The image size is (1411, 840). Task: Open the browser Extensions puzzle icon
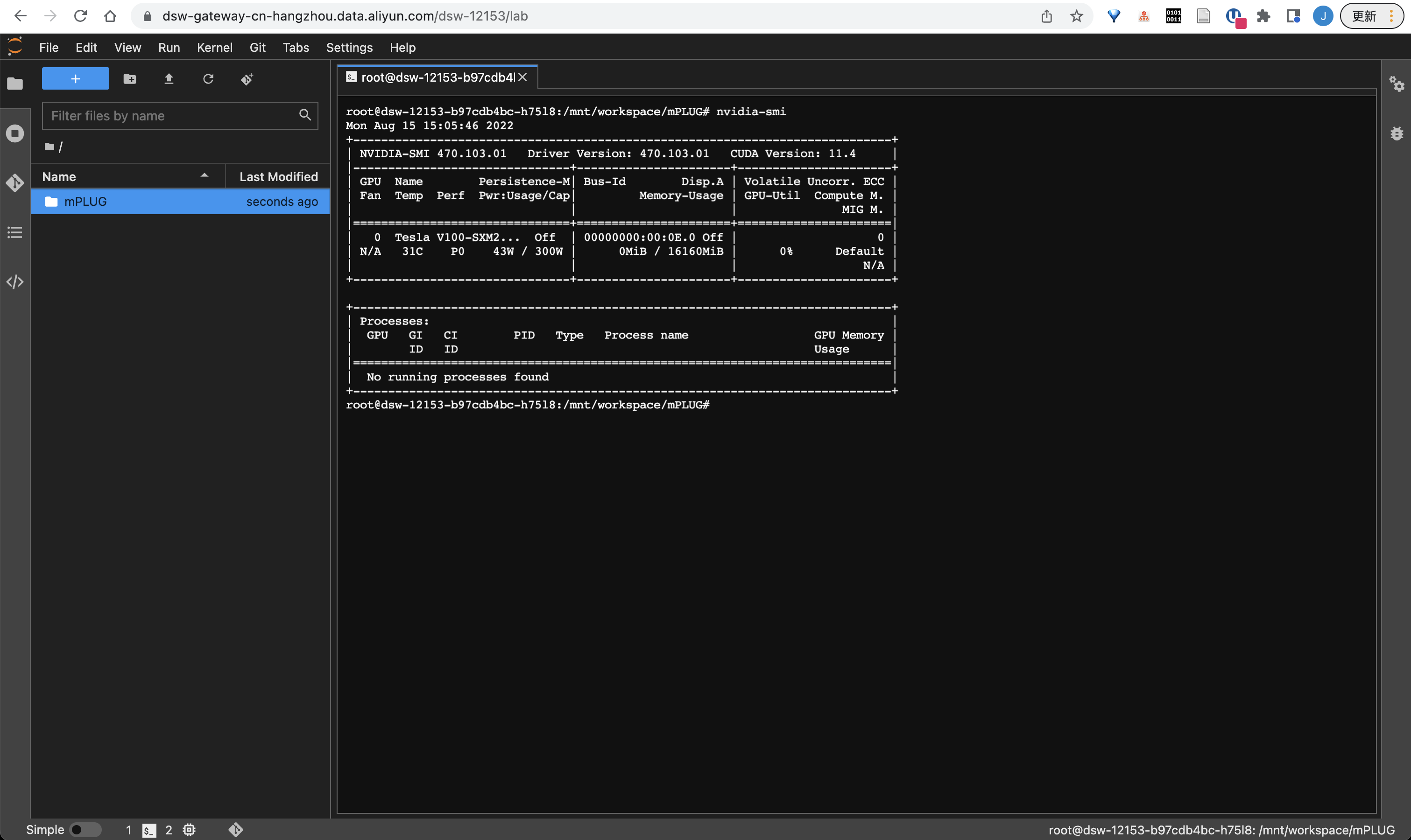[1263, 16]
